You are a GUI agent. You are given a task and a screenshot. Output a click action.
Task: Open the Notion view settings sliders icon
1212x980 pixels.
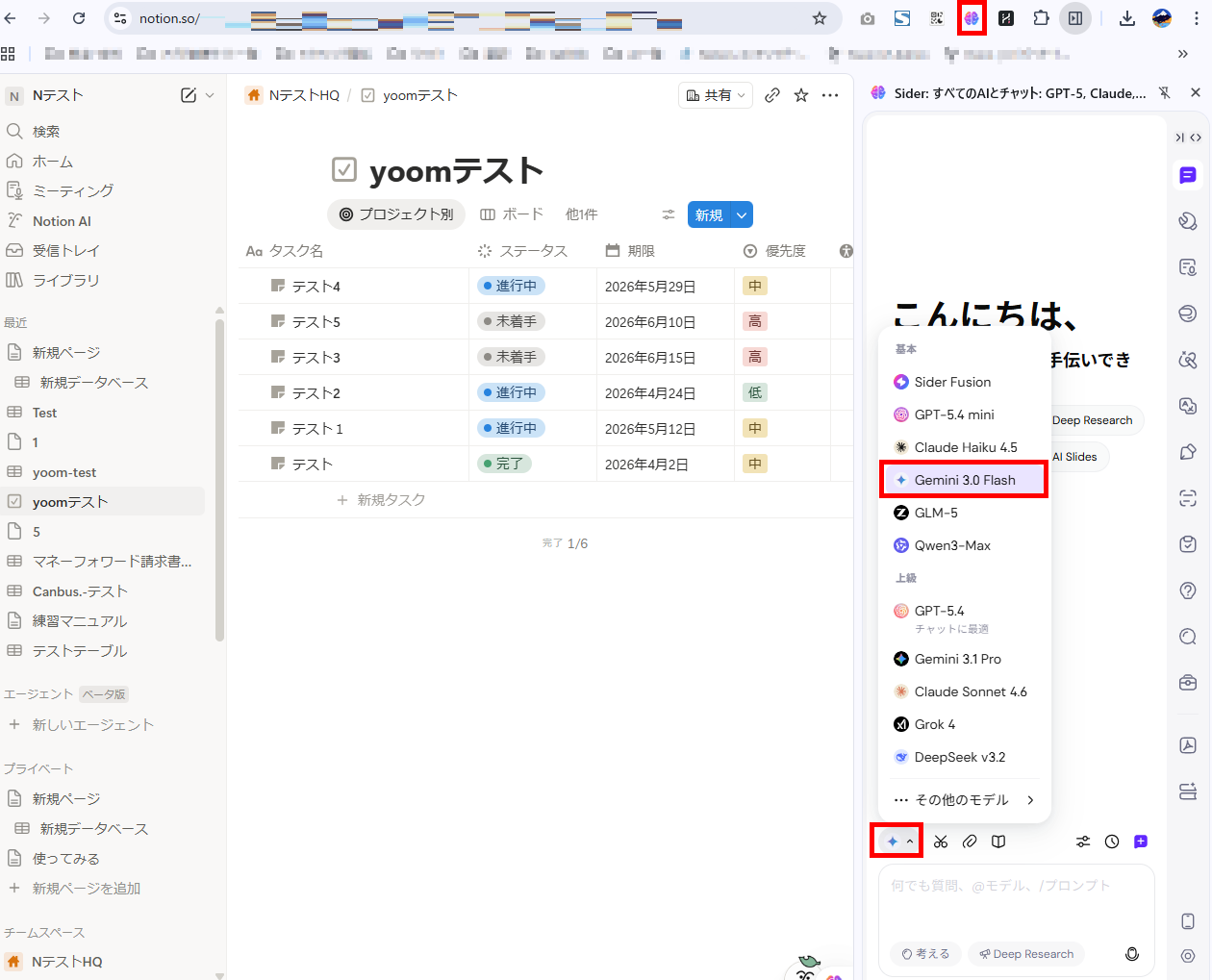click(669, 214)
